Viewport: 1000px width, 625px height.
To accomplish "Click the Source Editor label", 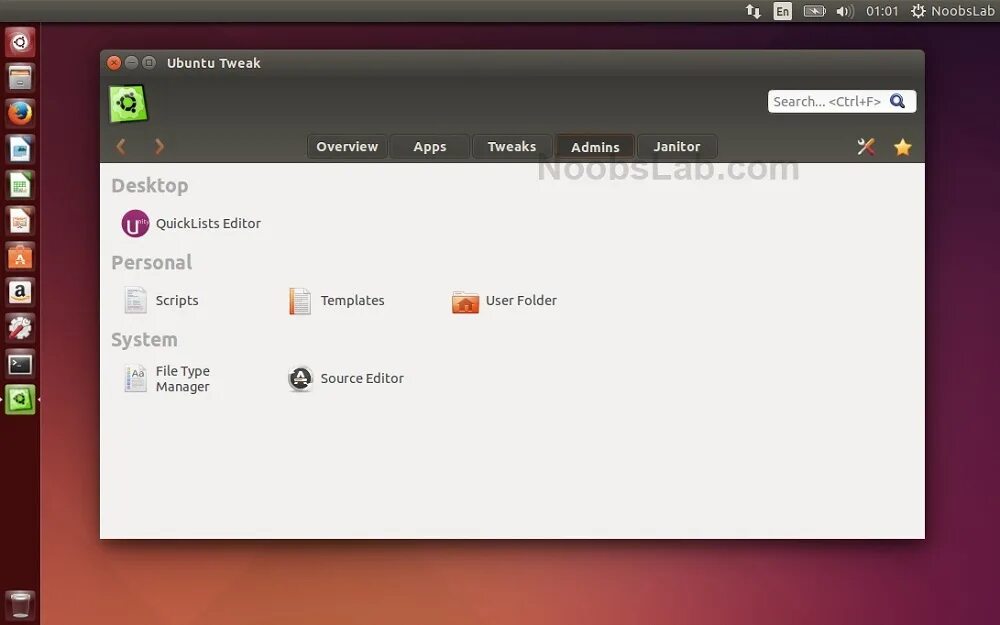I will coord(362,378).
